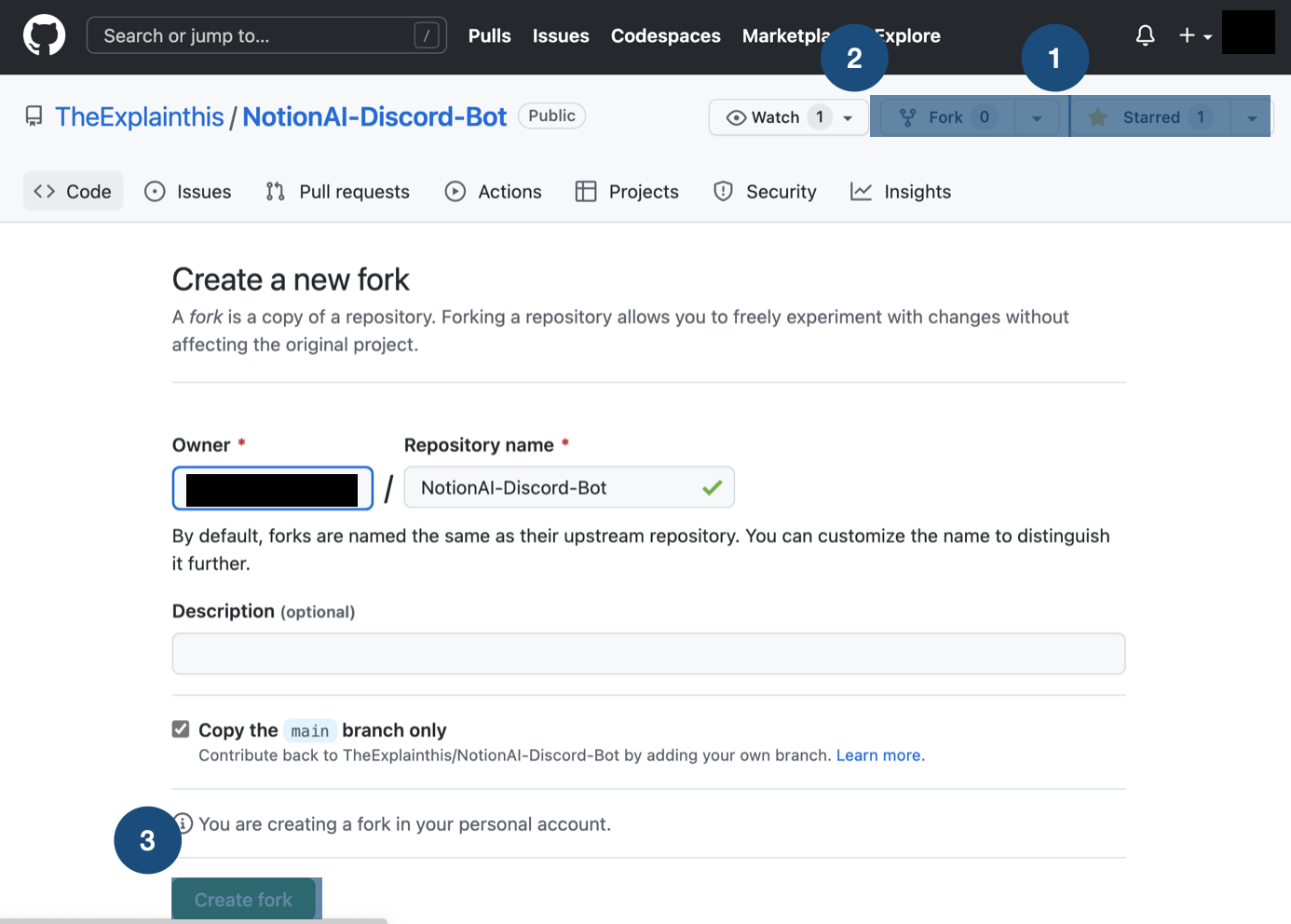Click the repository book icon beside TheExplainthis
Viewport: 1291px width, 924px height.
(34, 115)
